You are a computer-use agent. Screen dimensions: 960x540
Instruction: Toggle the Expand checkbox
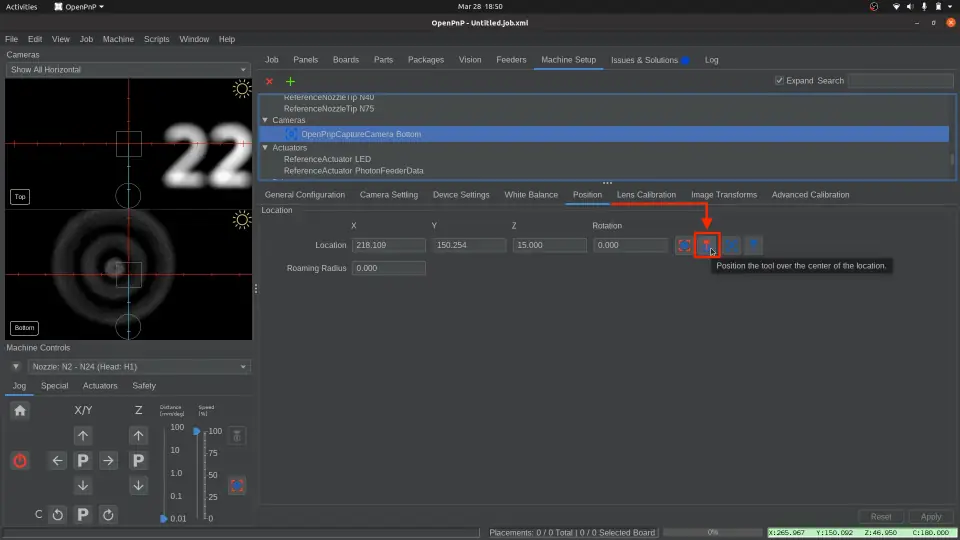click(780, 81)
